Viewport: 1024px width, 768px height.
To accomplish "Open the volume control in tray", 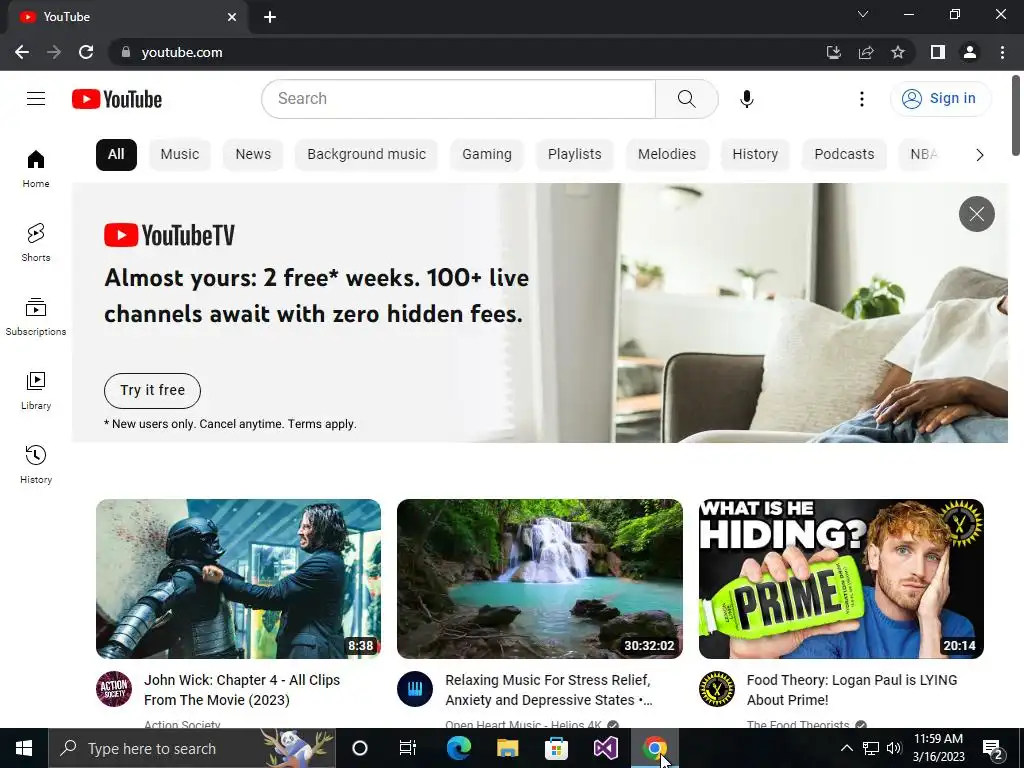I will [894, 748].
